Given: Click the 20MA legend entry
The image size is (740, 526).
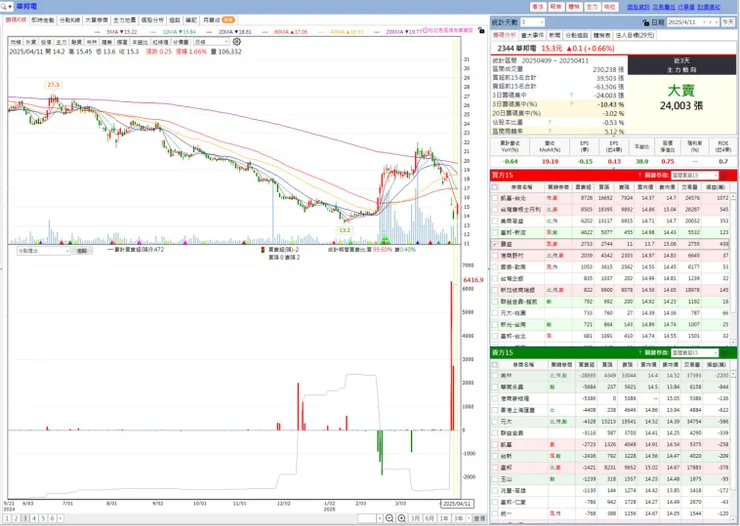Looking at the screenshot, I should point(235,32).
